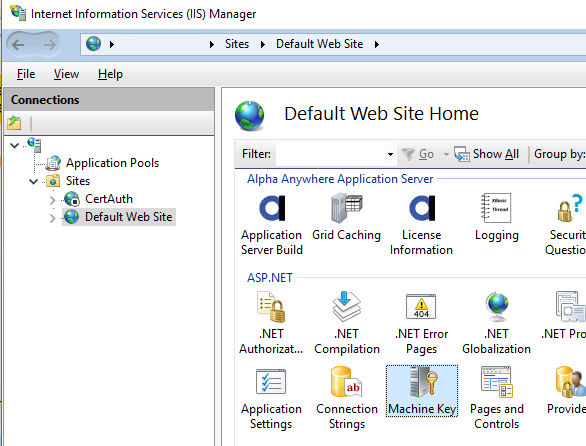This screenshot has height=446, width=586.
Task: Click the Default Web Site Home globe icon
Action: click(249, 116)
